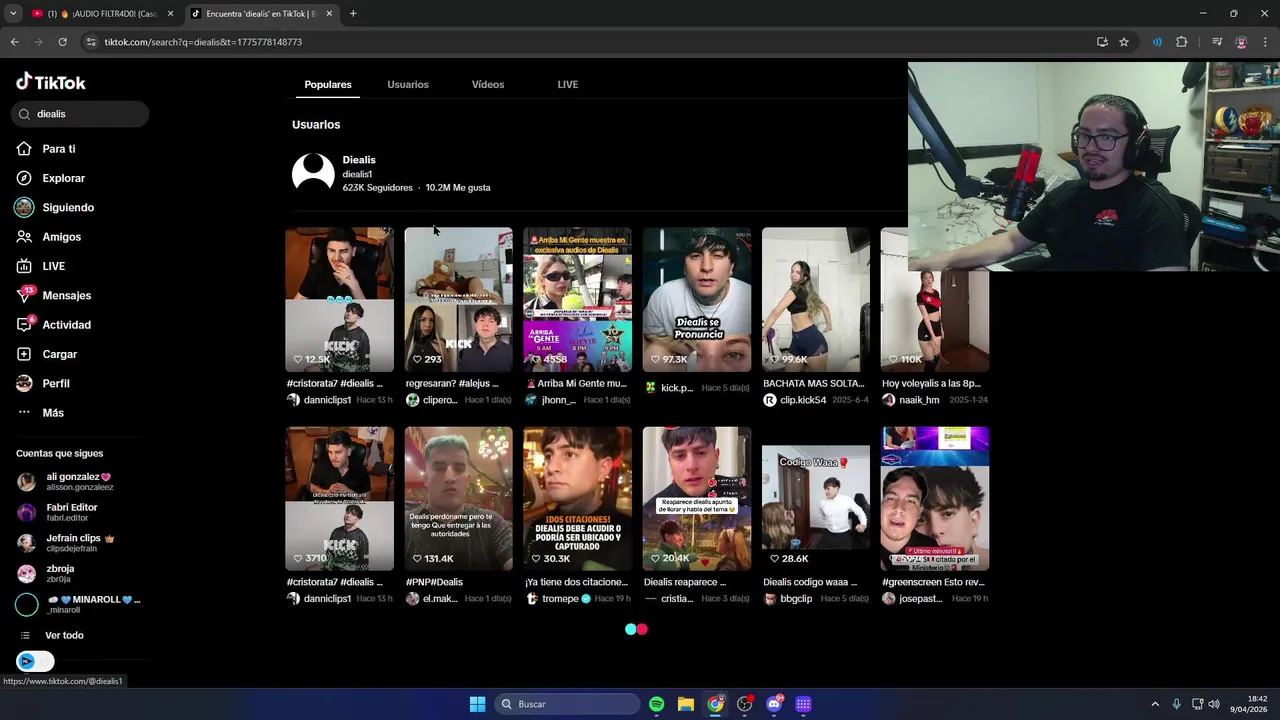This screenshot has height=720, width=1280.
Task: Close the TikTok search browser tab
Action: 329,14
